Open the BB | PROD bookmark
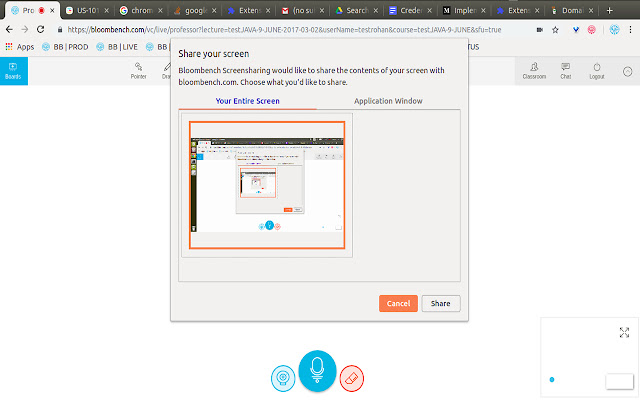The image size is (640, 400). pos(65,47)
